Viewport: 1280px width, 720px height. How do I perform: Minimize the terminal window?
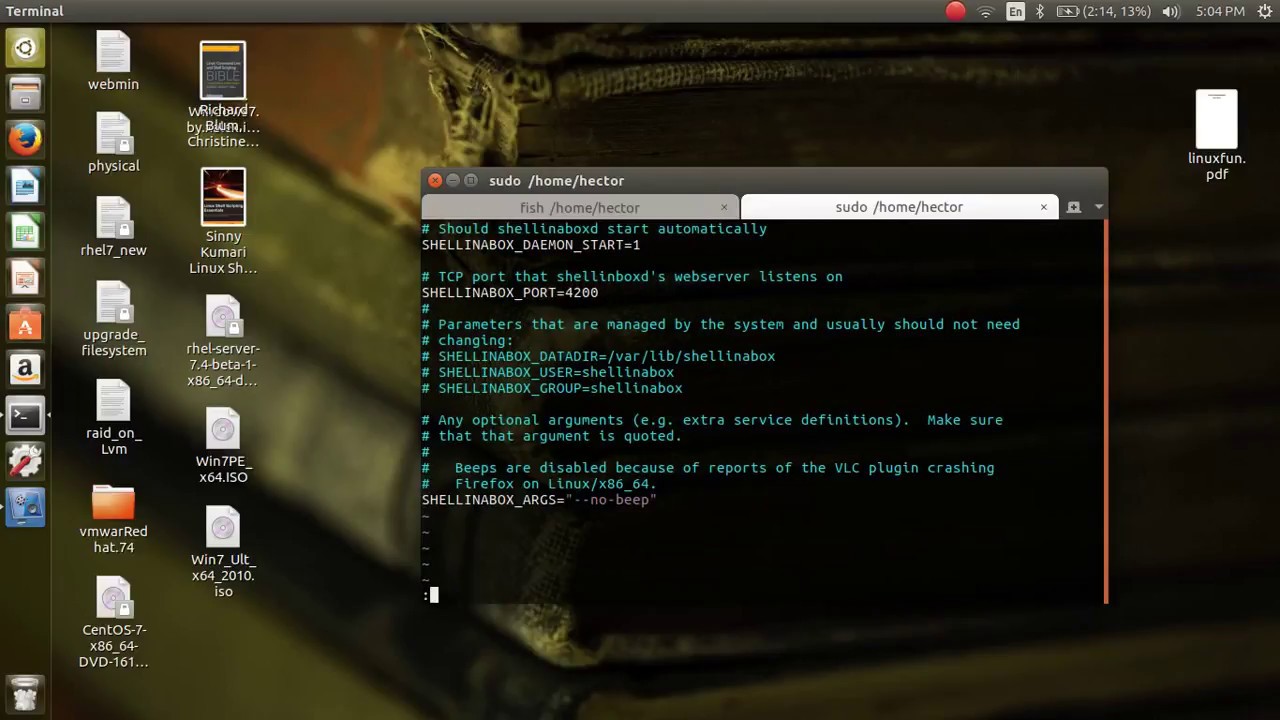[453, 180]
